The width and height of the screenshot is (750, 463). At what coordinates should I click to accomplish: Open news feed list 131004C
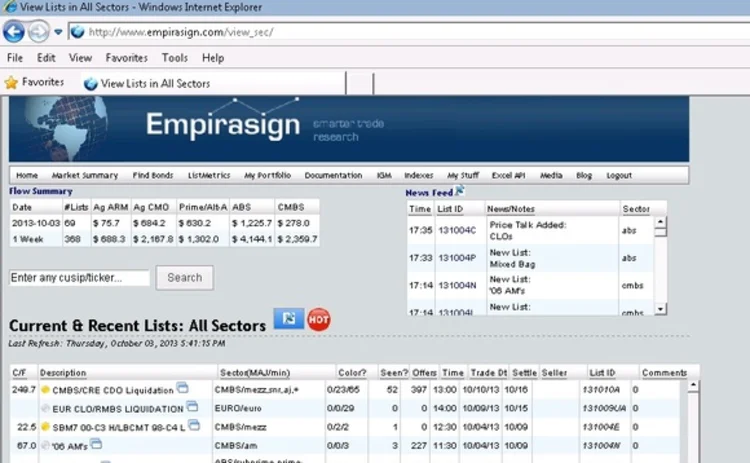click(457, 231)
